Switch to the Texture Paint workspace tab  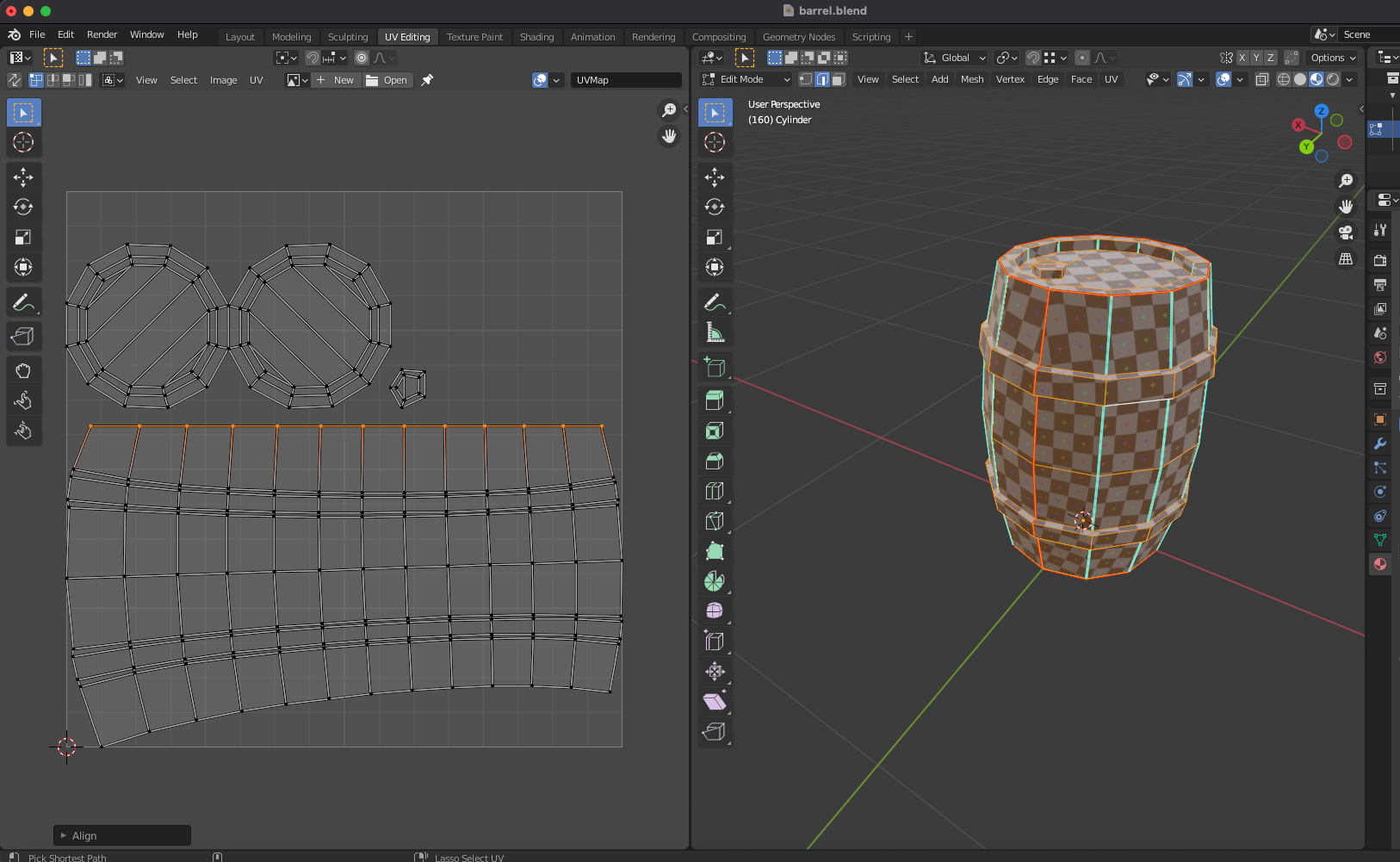coord(474,37)
